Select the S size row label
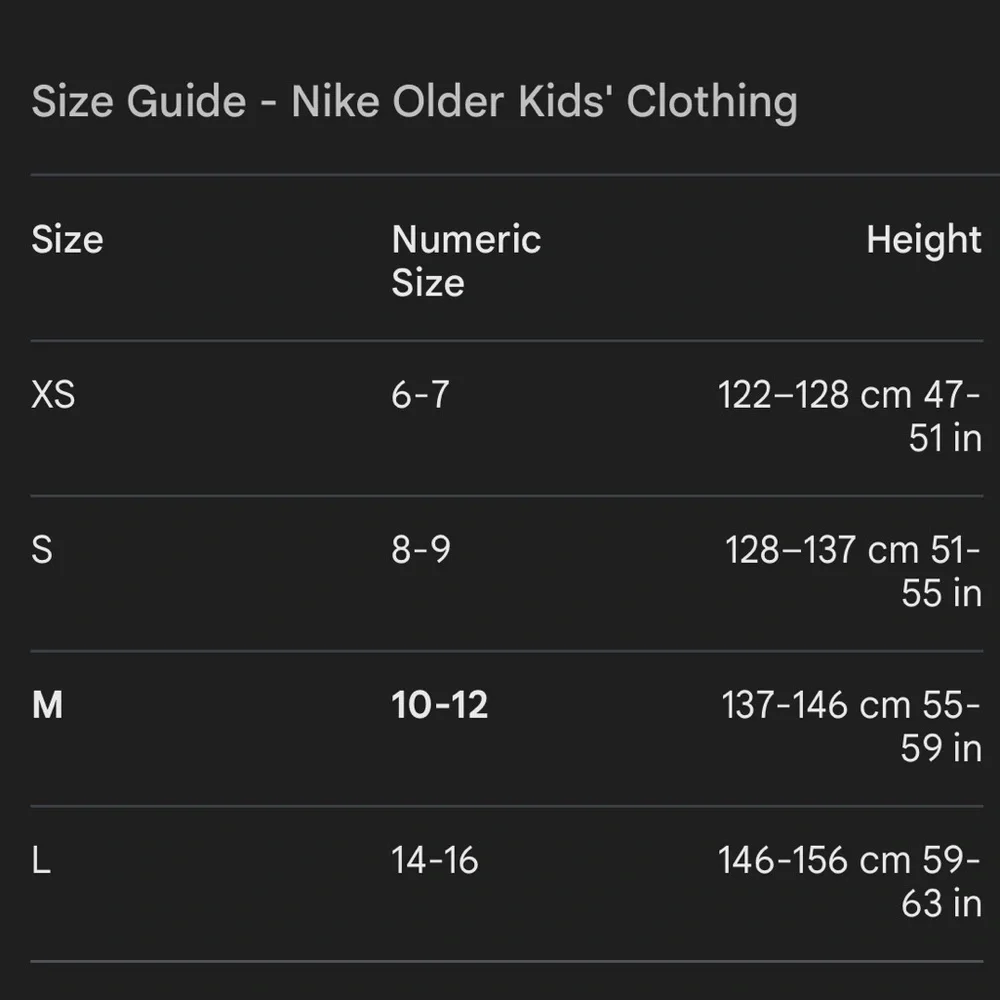 coord(42,550)
